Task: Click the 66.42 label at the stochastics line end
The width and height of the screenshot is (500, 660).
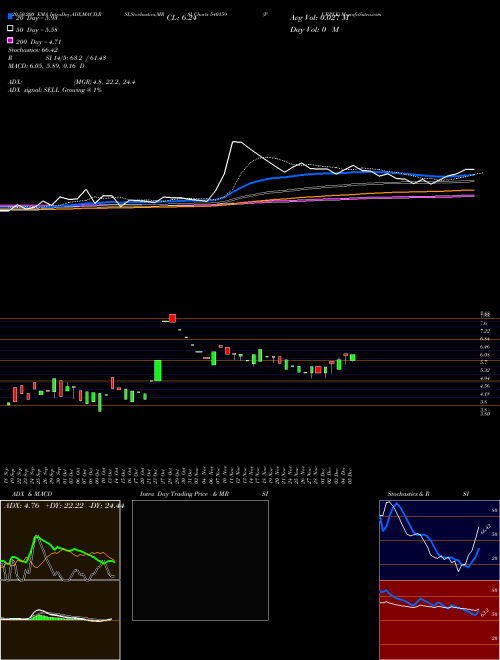Action: (x=484, y=530)
